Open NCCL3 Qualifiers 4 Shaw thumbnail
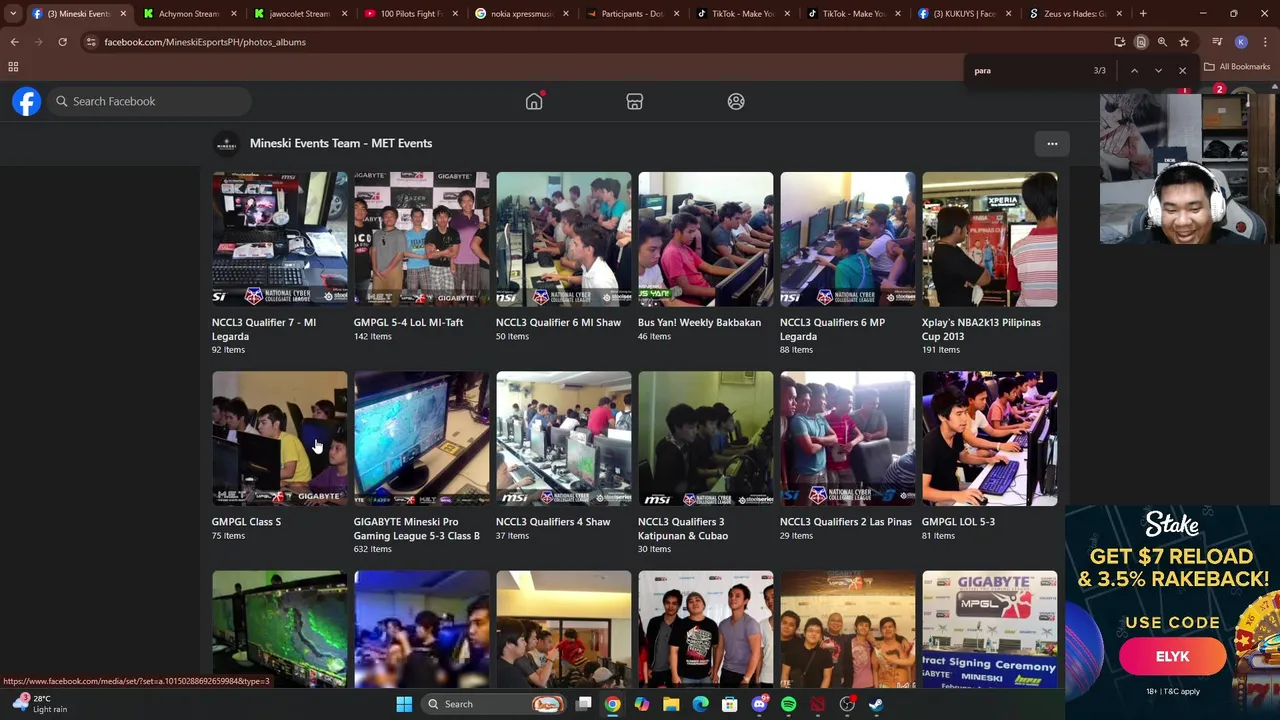Image resolution: width=1280 pixels, height=720 pixels. tap(564, 438)
